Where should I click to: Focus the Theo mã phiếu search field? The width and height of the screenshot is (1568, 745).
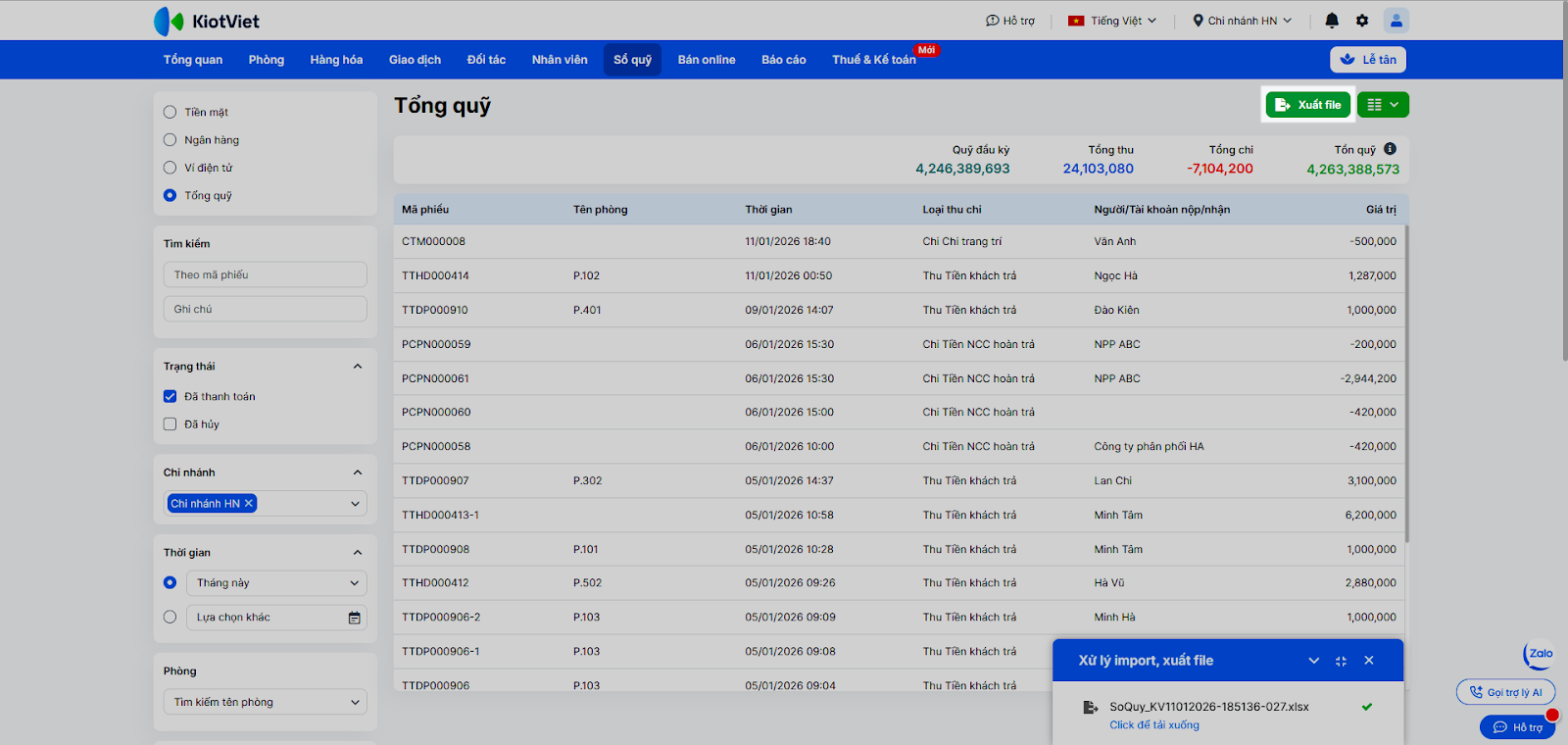pos(265,275)
